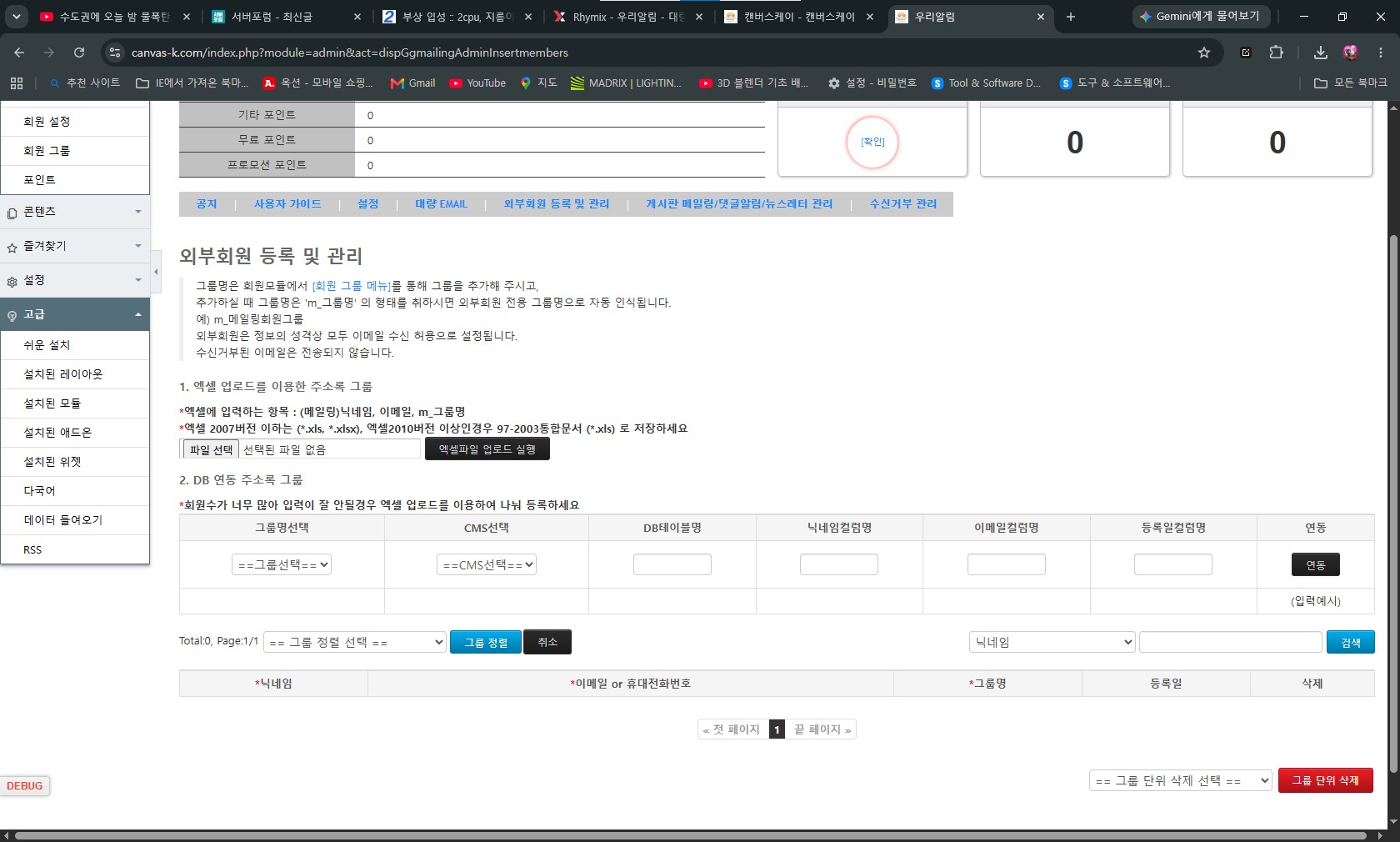The image size is (1400, 842).
Task: Open 쉬운 설치 in sidebar
Action: tap(75, 345)
